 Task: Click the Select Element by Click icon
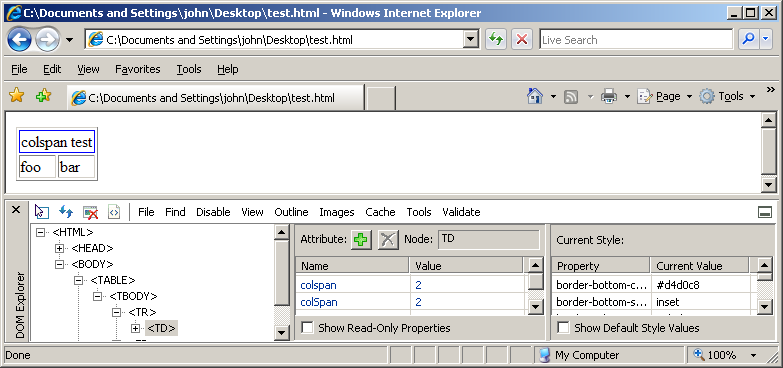(42, 212)
